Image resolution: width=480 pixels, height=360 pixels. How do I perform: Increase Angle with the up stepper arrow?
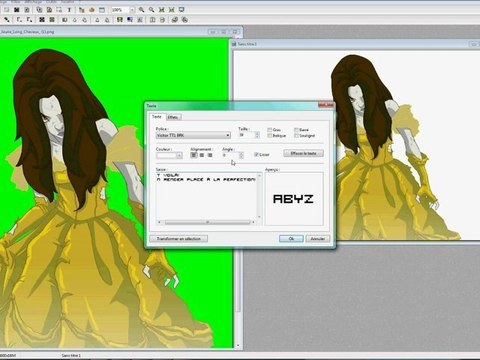pos(241,154)
